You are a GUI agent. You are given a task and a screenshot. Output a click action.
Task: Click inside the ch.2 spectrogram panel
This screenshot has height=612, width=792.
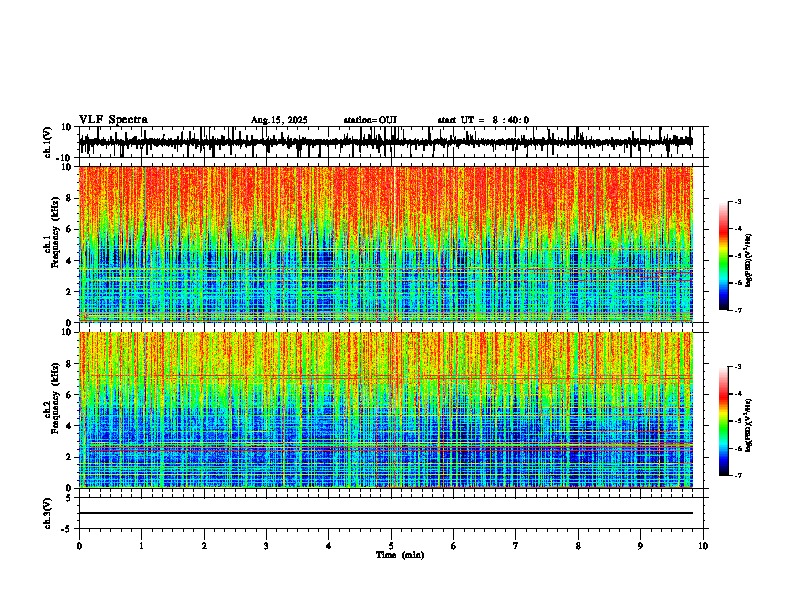(386, 410)
